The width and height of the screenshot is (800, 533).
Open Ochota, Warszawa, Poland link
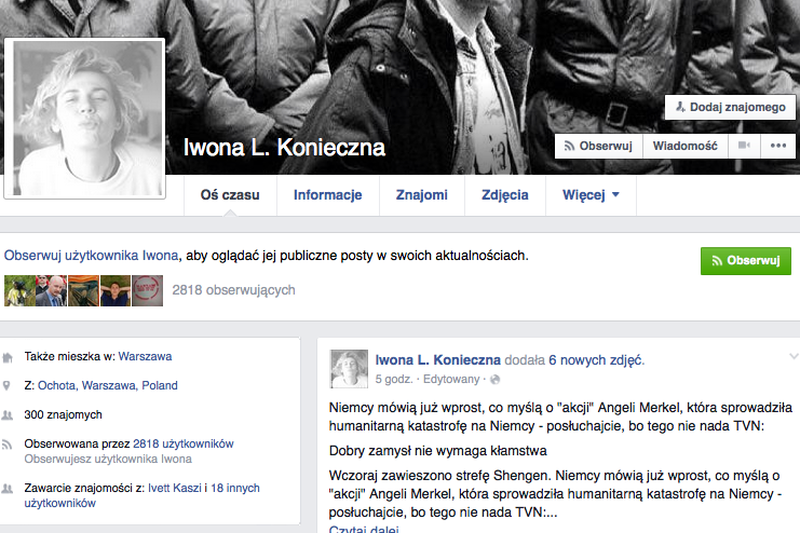pyautogui.click(x=108, y=386)
